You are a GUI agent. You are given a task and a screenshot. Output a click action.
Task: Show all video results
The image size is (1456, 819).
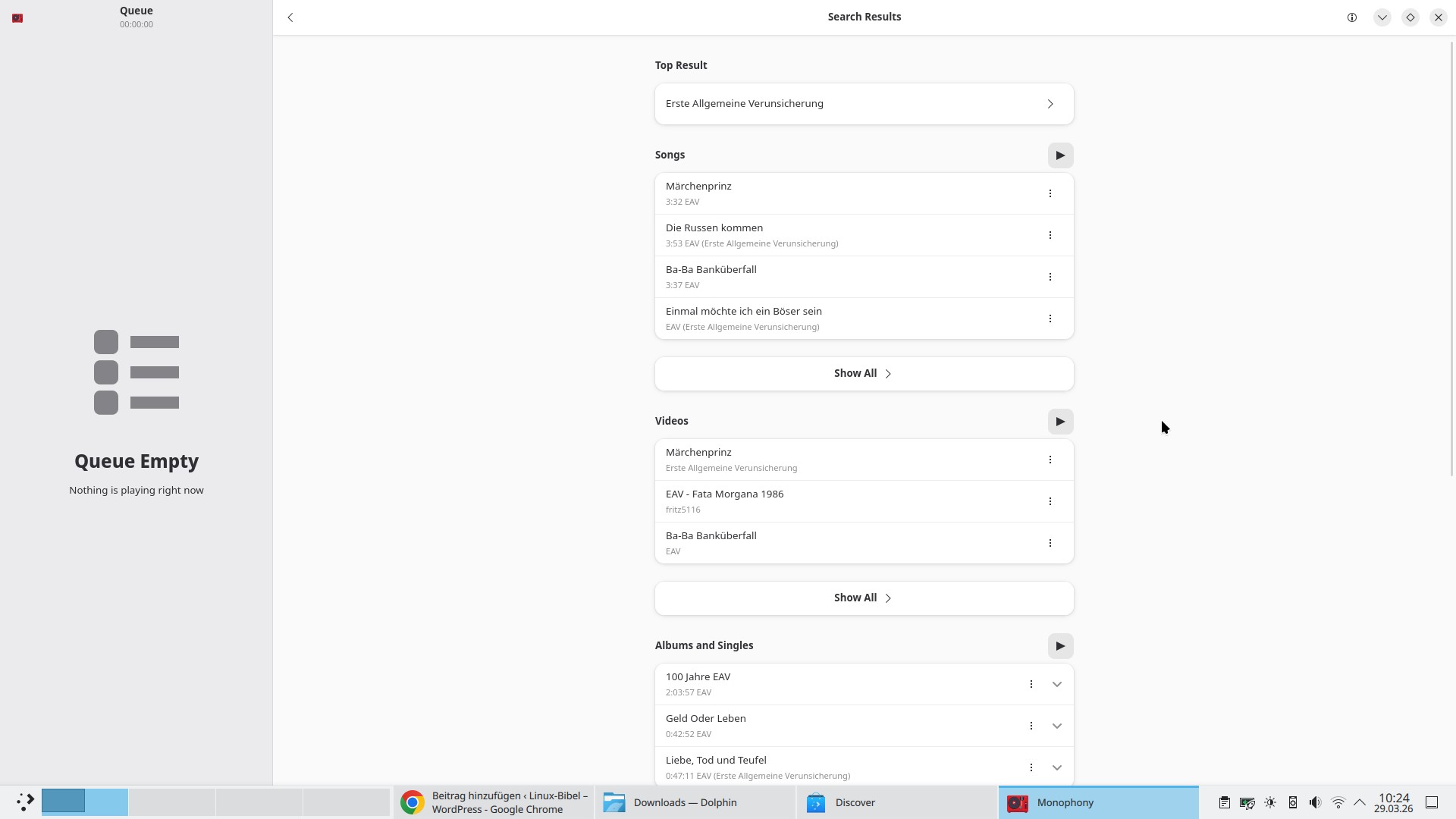[864, 598]
